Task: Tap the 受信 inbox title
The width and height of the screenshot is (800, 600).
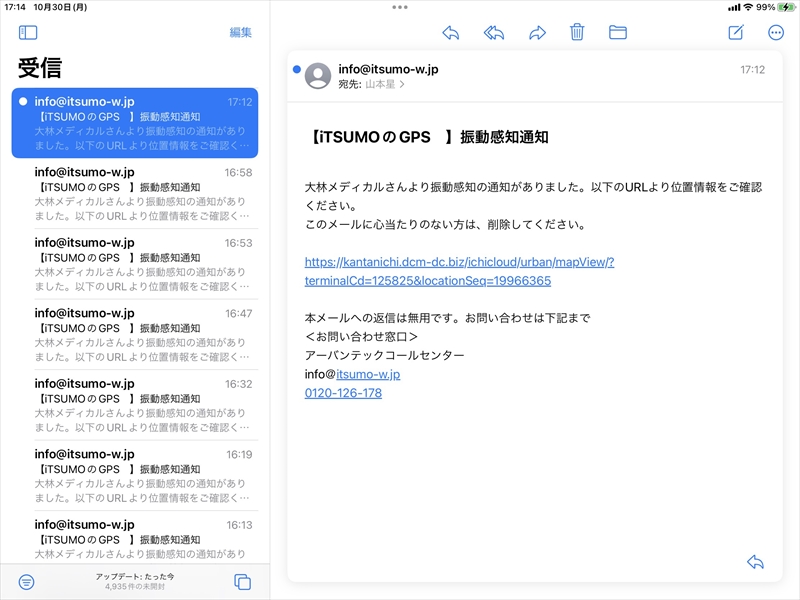Action: (x=40, y=68)
